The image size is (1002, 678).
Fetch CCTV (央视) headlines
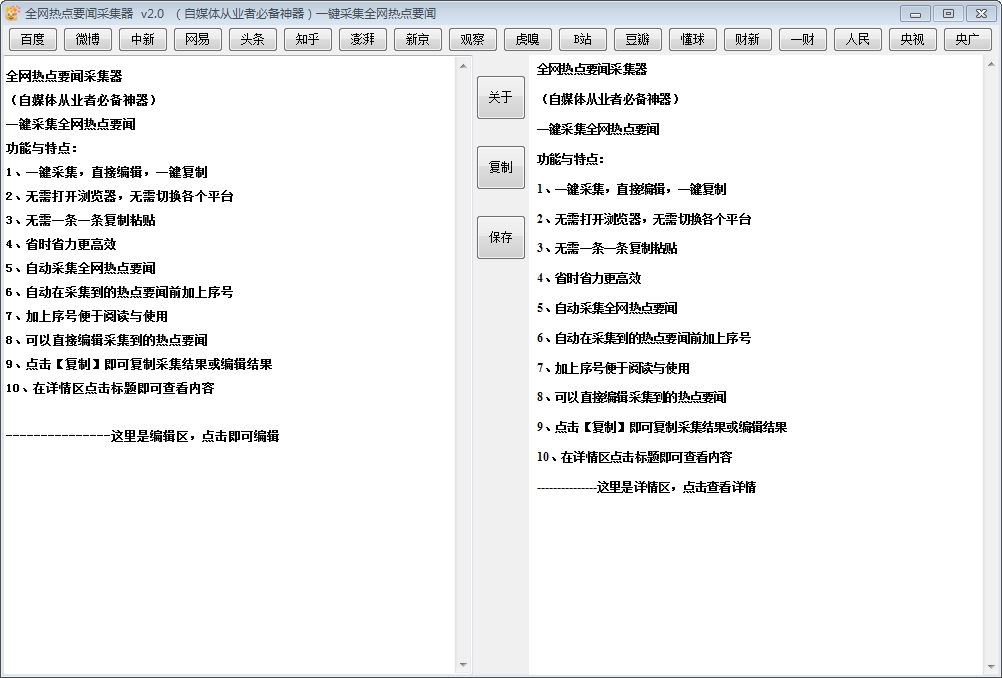point(912,39)
